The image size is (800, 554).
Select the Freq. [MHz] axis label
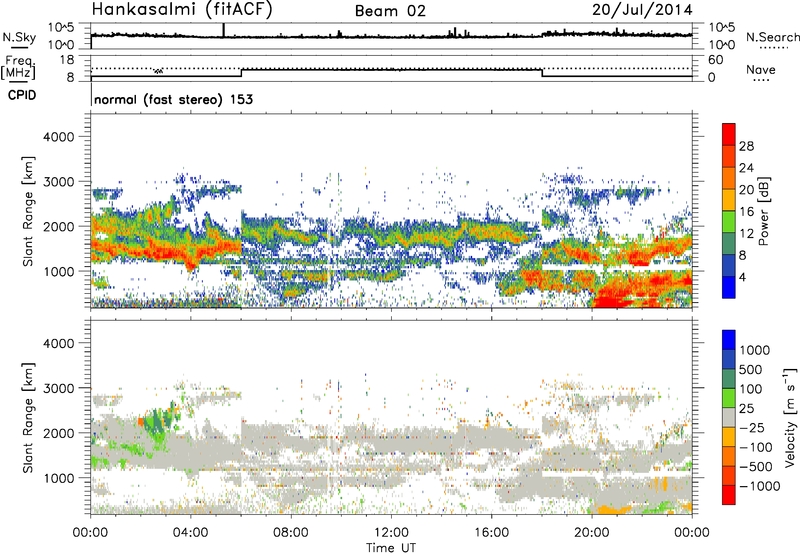pyautogui.click(x=18, y=68)
